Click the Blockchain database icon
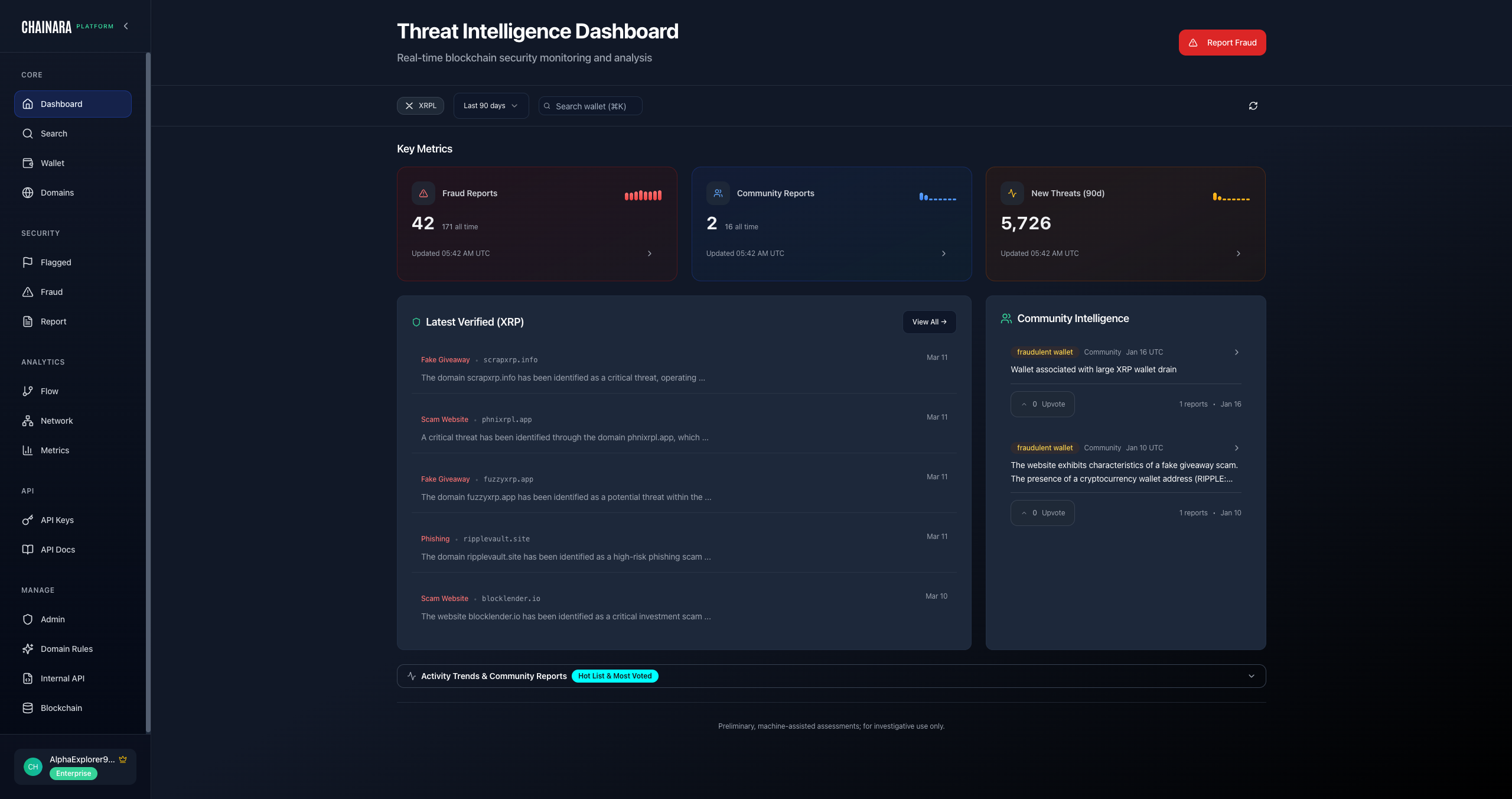The height and width of the screenshot is (799, 1512). tap(28, 708)
